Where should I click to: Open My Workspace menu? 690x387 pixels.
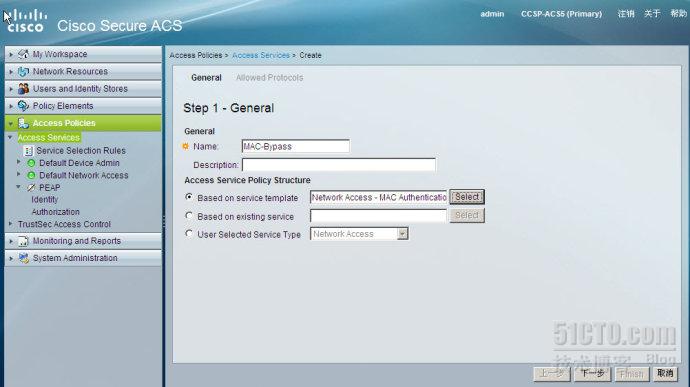[83, 54]
